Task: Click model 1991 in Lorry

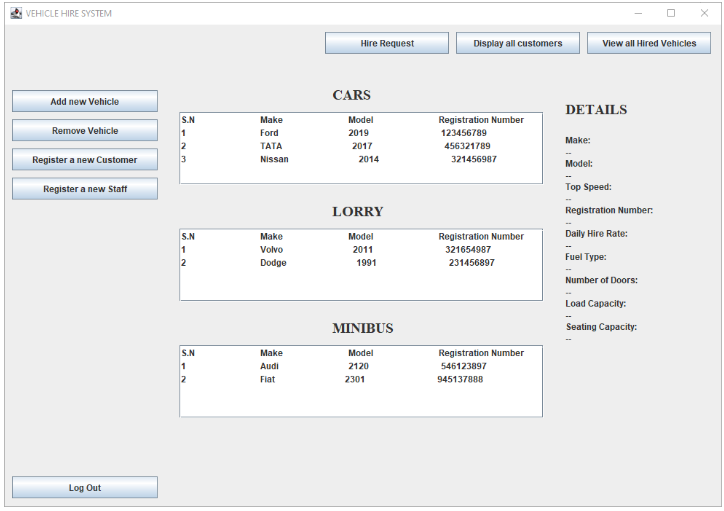Action: pyautogui.click(x=366, y=263)
